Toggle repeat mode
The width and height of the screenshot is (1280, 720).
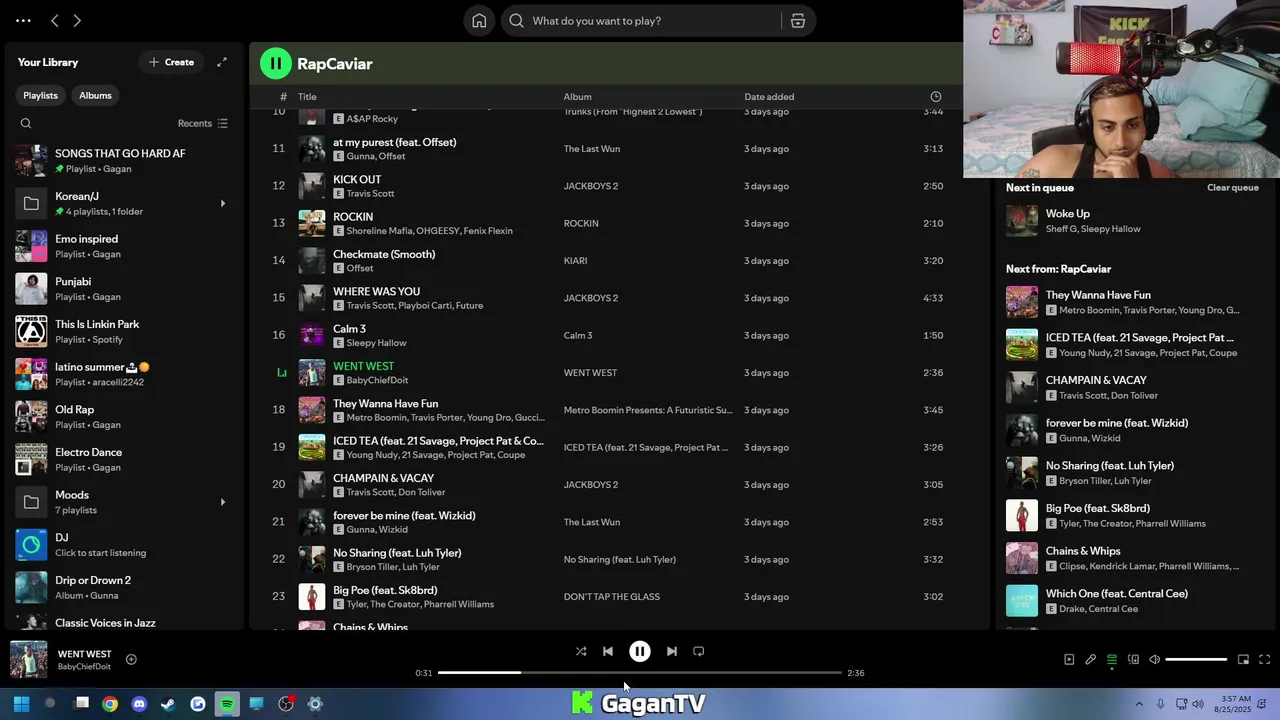(x=699, y=651)
